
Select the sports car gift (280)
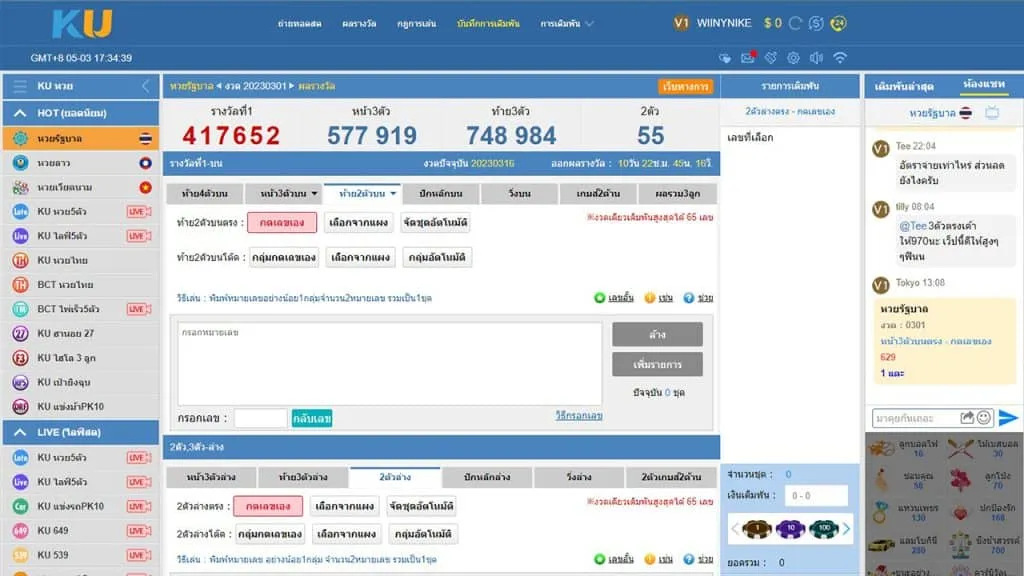(881, 545)
